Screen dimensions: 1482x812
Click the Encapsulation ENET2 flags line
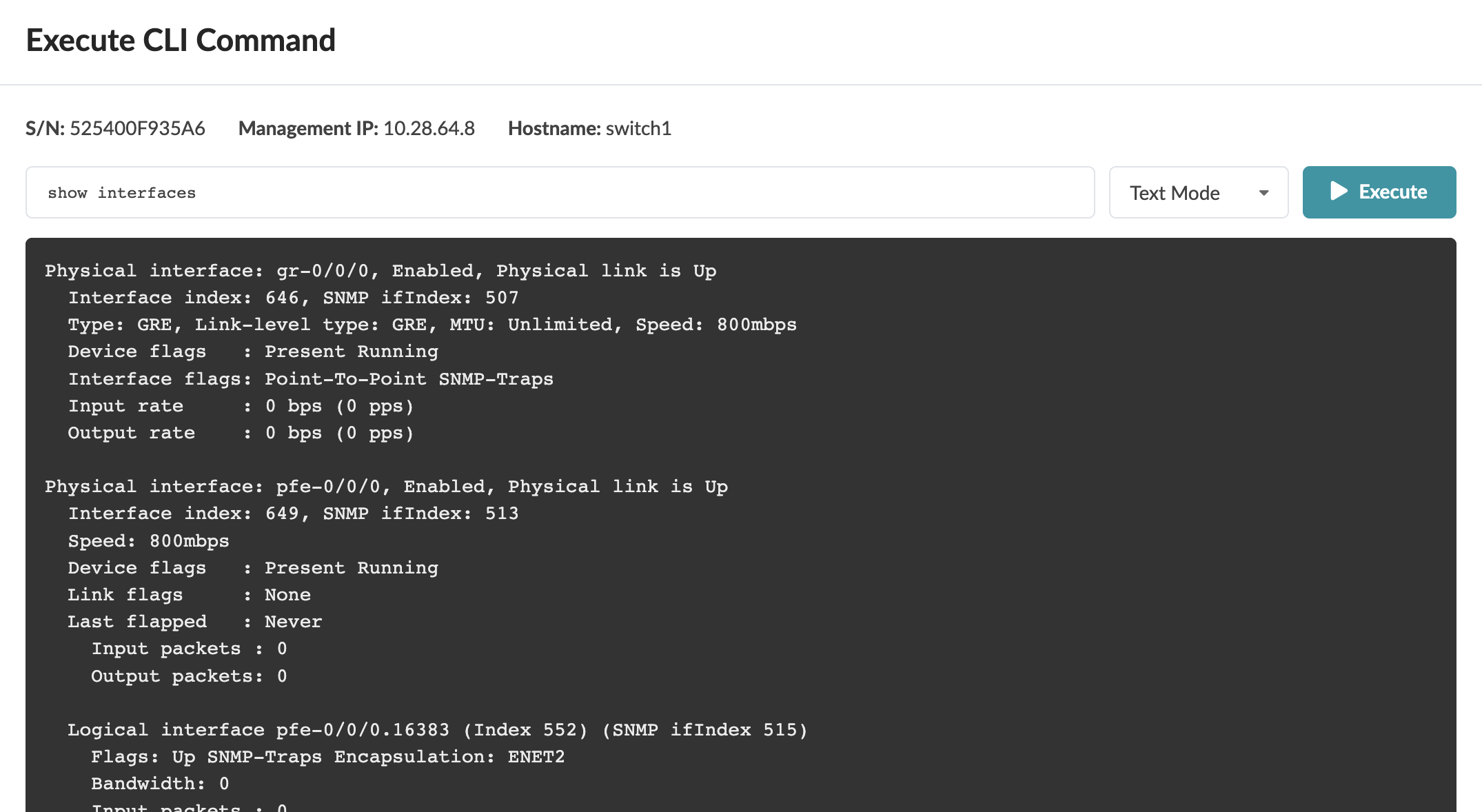pos(327,757)
